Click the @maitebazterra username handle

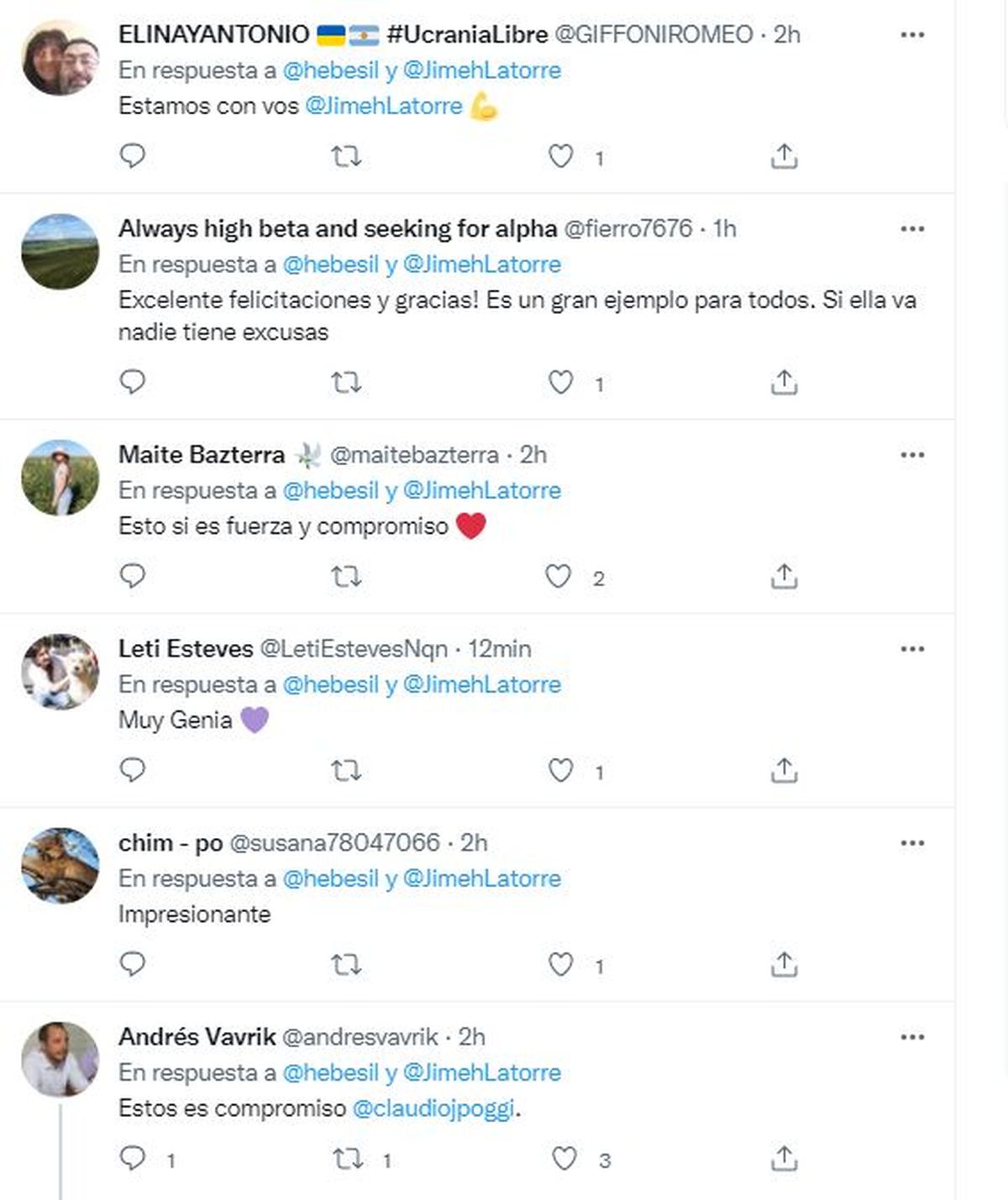click(x=414, y=455)
